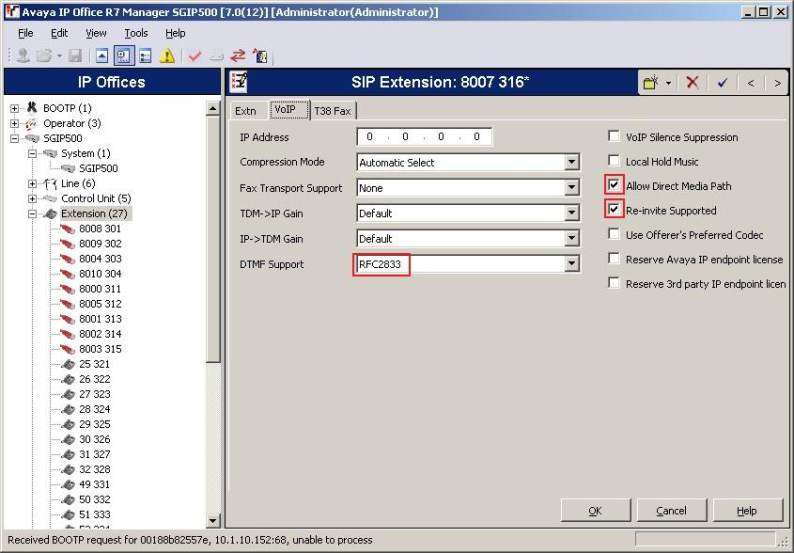This screenshot has width=794, height=553.
Task: Click the IP Address input field
Action: [424, 137]
